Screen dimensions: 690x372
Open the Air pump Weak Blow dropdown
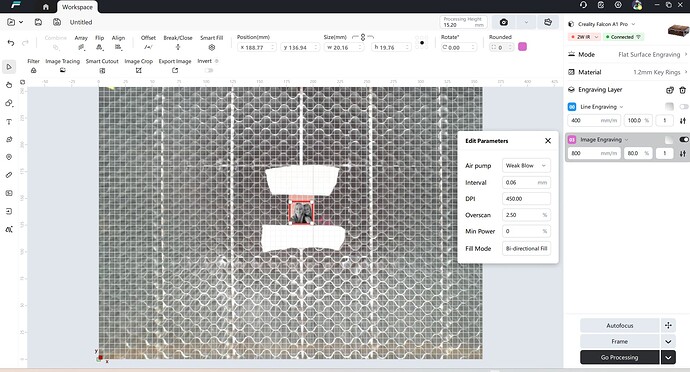pyautogui.click(x=526, y=166)
